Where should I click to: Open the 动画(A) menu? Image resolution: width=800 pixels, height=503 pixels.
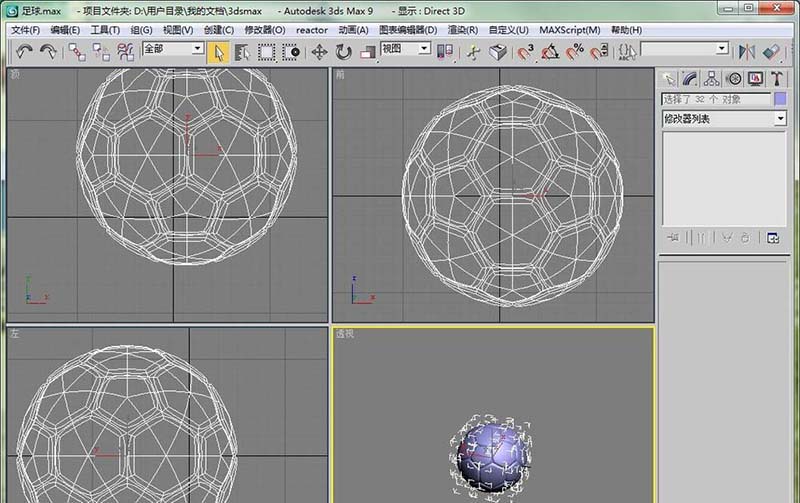354,30
